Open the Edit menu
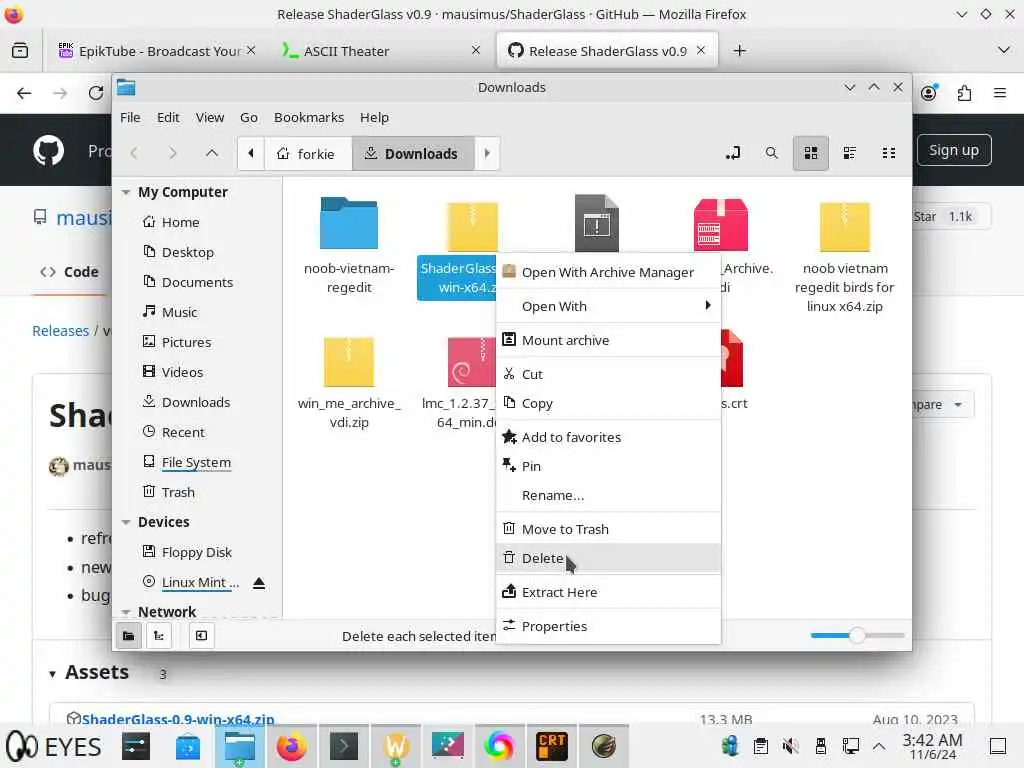Viewport: 1024px width, 768px height. 168,118
